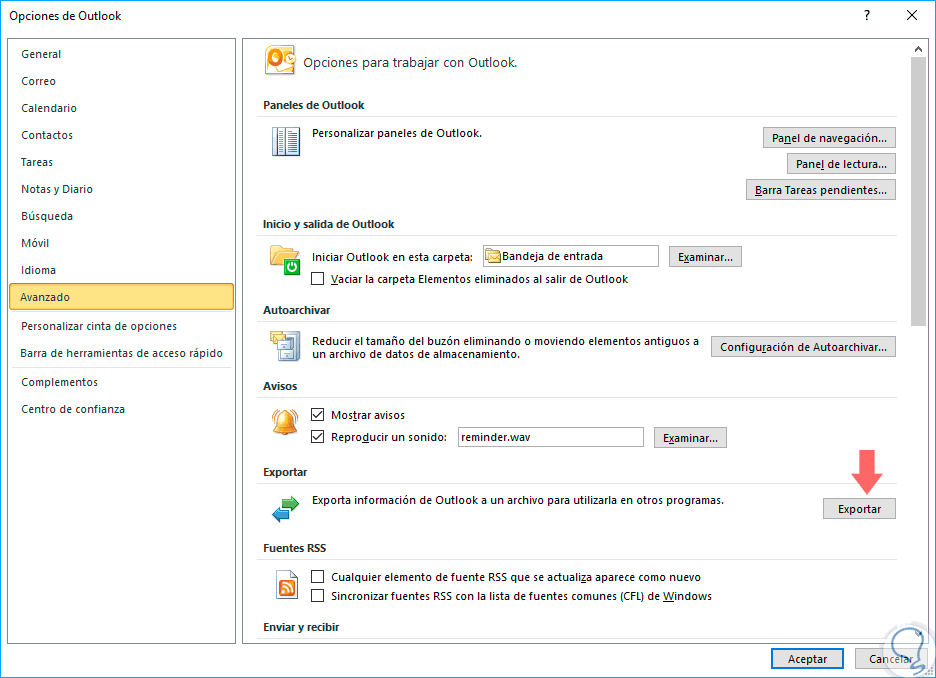Click the help question mark icon
The image size is (936, 678).
pyautogui.click(x=867, y=16)
